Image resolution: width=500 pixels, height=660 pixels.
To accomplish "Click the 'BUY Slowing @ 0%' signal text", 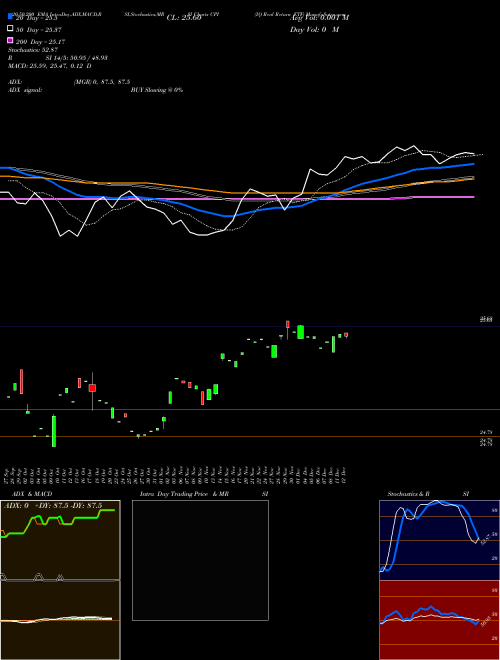I will 157,90.
